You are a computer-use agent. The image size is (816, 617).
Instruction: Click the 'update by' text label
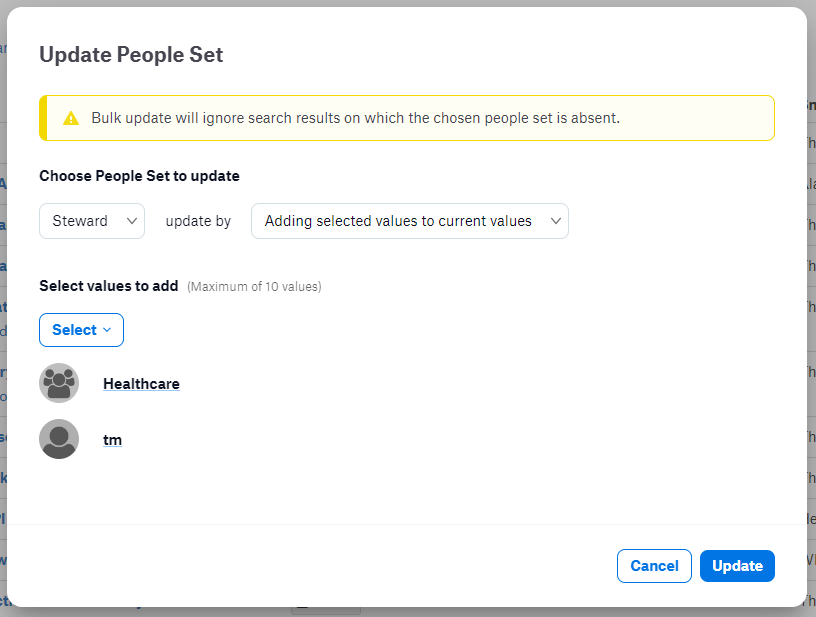tap(198, 221)
